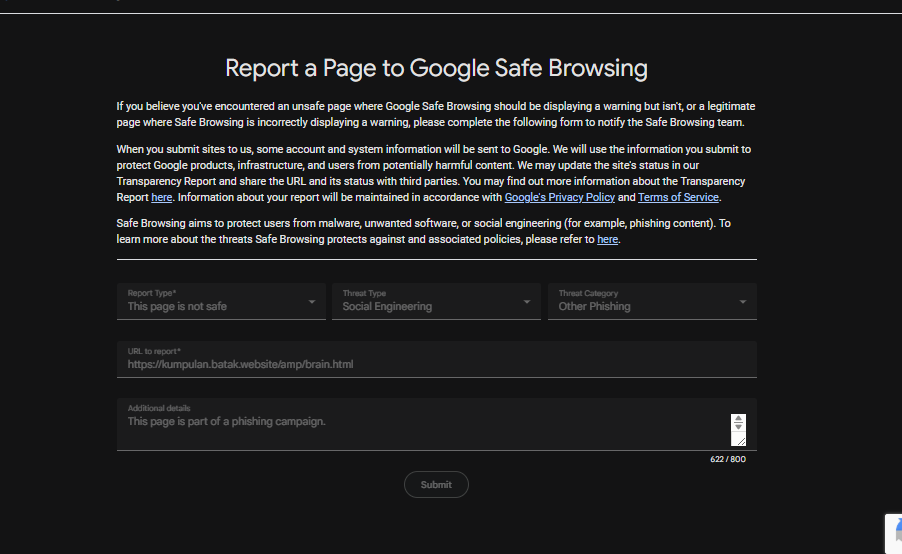Open the Threat Category dropdown
The width and height of the screenshot is (902, 554).
652,301
